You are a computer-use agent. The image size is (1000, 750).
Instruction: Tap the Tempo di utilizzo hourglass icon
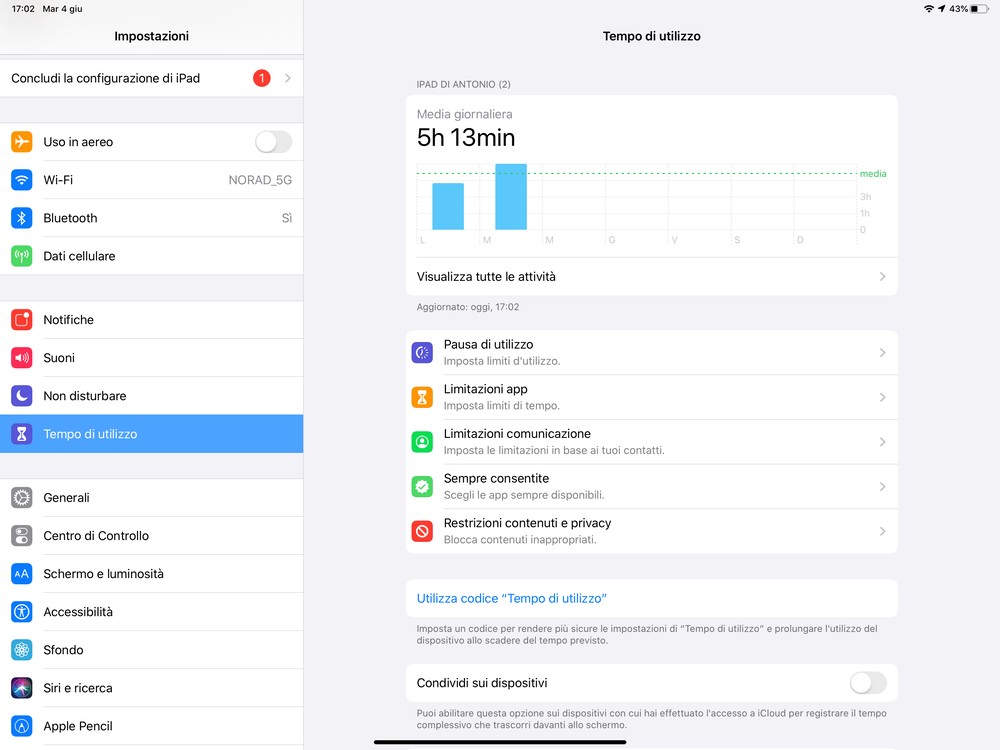(x=22, y=434)
